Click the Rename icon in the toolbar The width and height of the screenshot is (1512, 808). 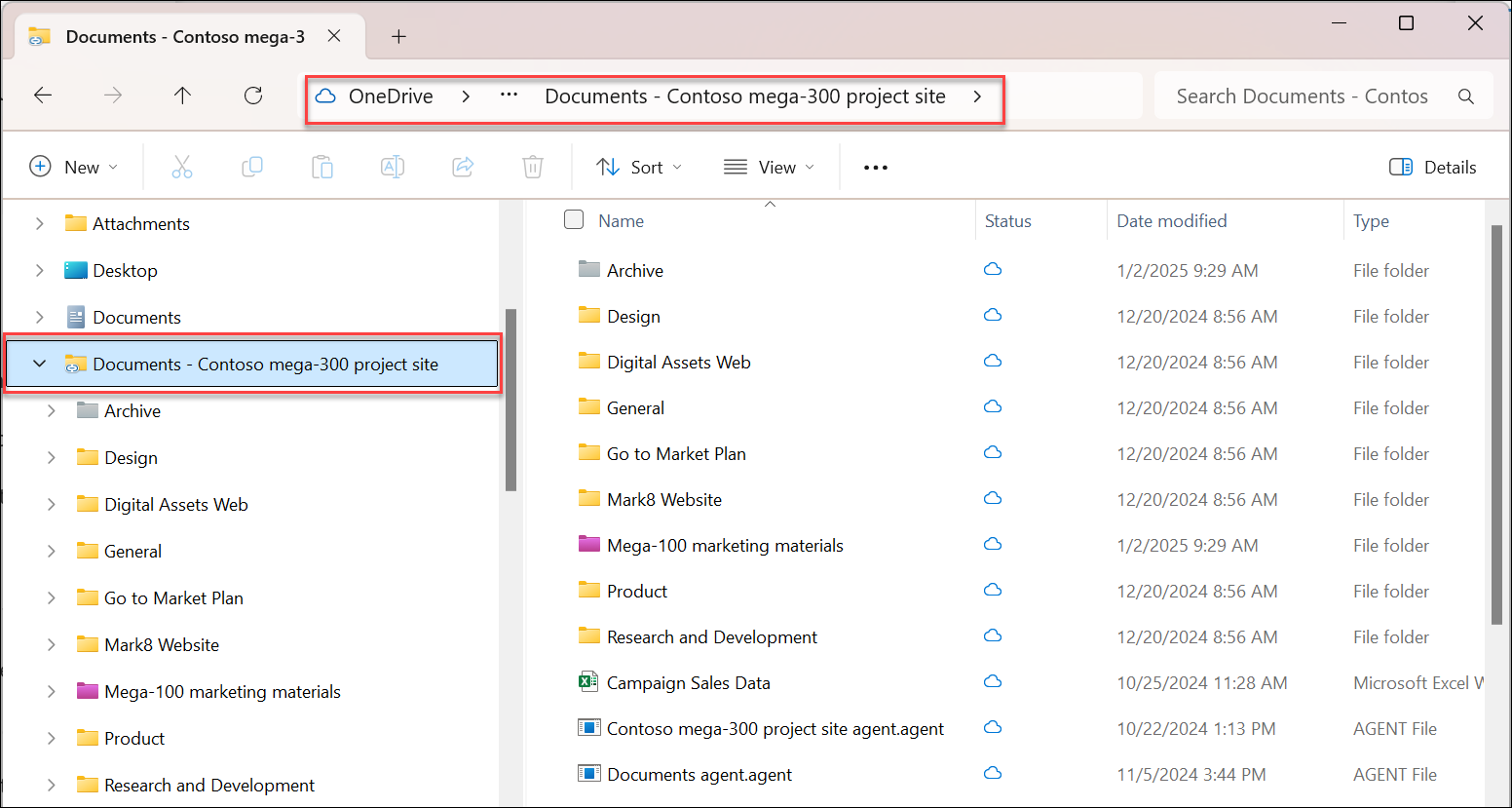pos(393,166)
